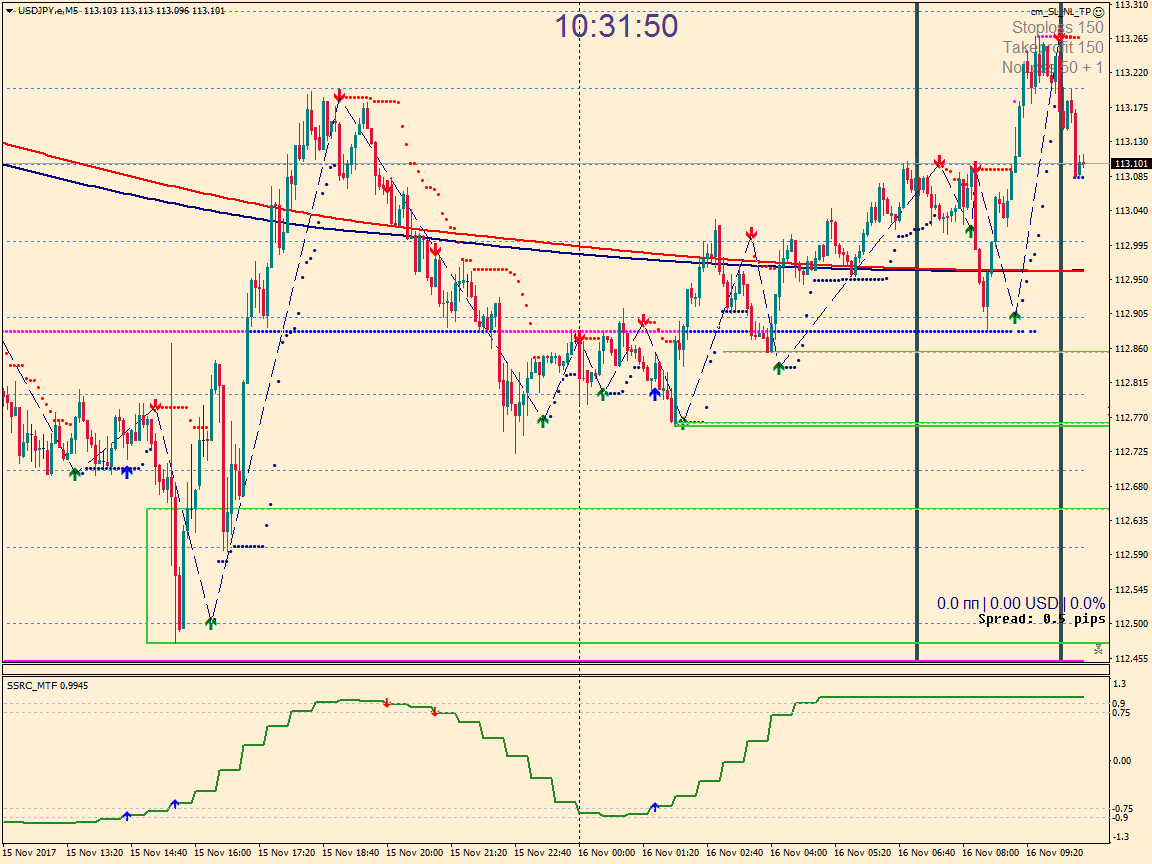Click the green up arrow at the 112.500 low

pos(211,624)
